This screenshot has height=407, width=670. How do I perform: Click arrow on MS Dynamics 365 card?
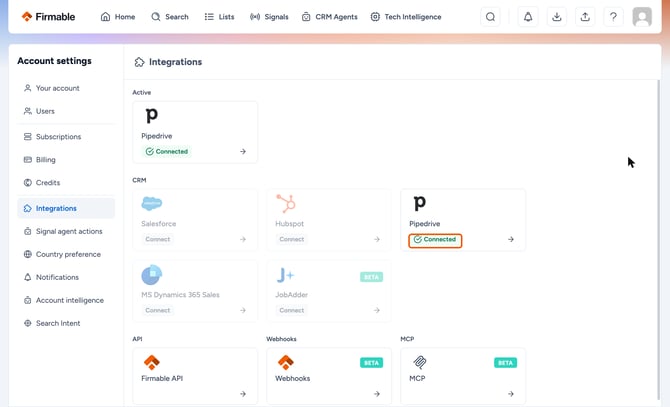click(243, 310)
